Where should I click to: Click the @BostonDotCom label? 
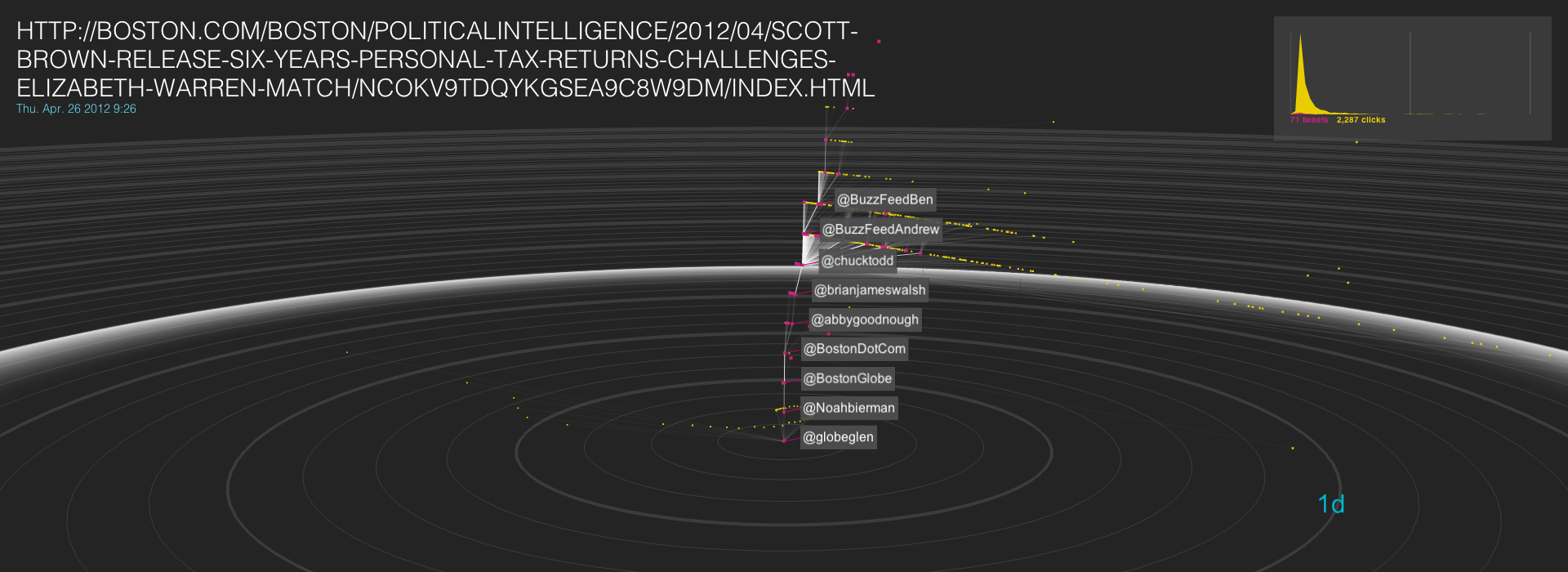854,349
